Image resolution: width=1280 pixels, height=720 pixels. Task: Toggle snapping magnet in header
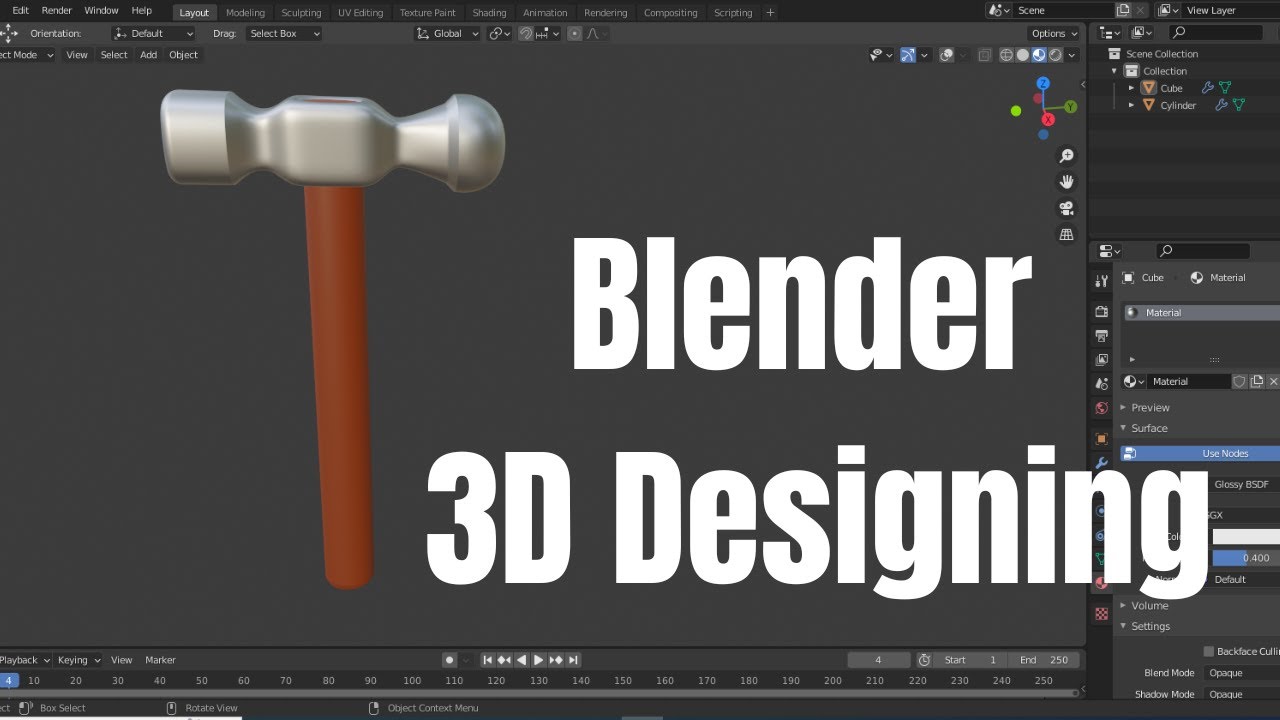pos(527,33)
